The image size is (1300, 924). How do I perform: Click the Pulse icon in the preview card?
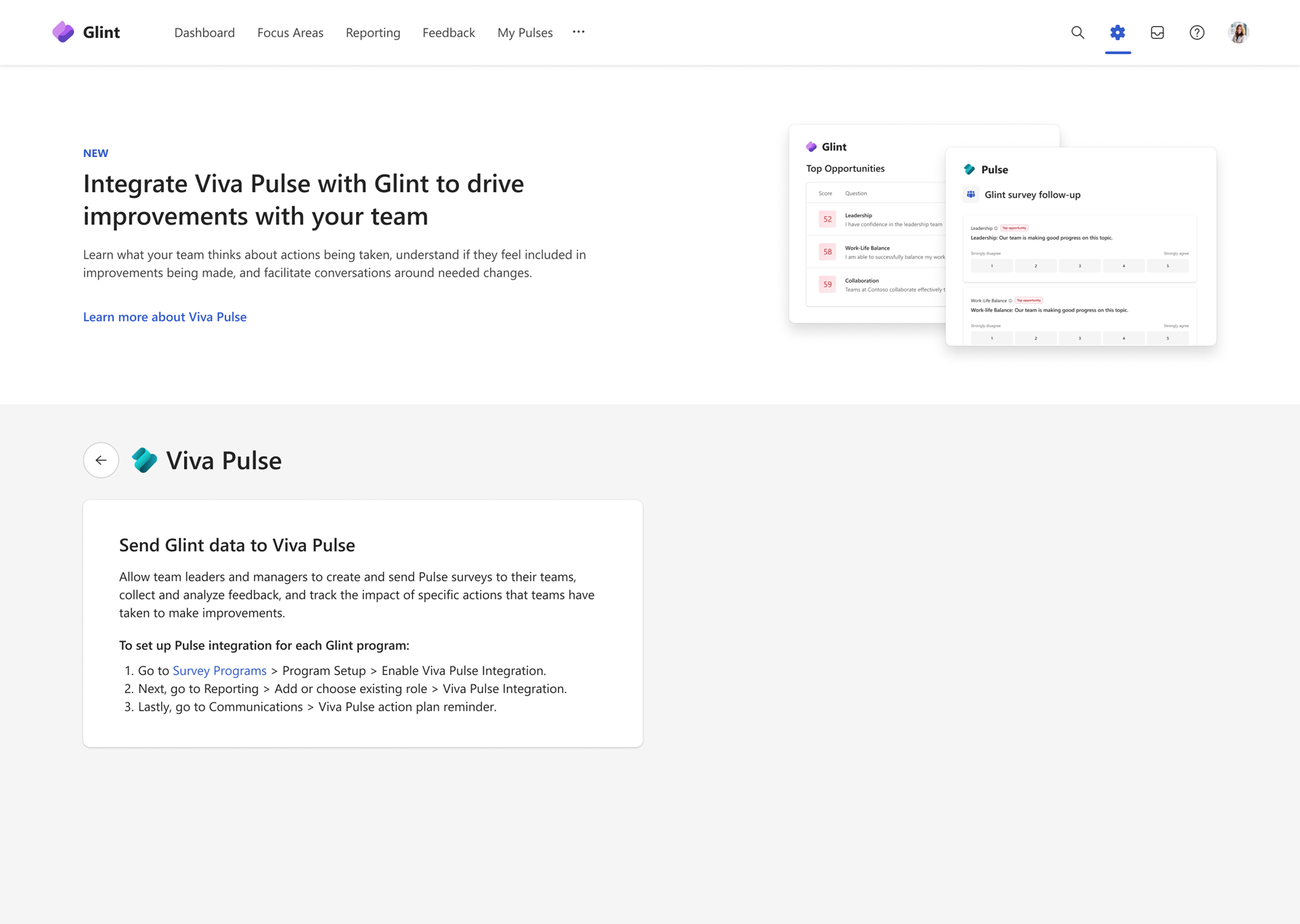pyautogui.click(x=970, y=169)
